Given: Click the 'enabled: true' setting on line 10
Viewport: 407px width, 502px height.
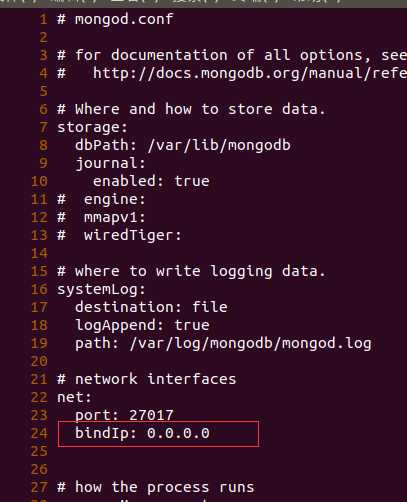Looking at the screenshot, I should [x=151, y=181].
